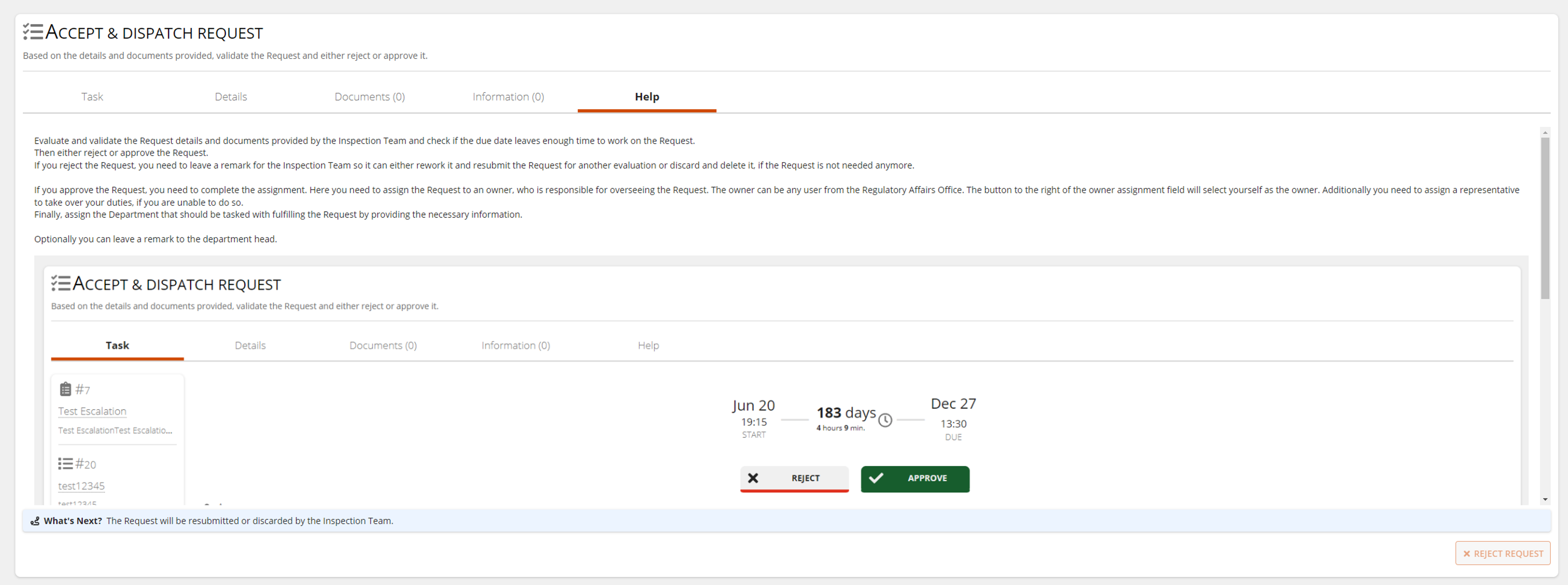Click the What's Next steps icon
Image resolution: width=1568 pixels, height=585 pixels.
(35, 521)
